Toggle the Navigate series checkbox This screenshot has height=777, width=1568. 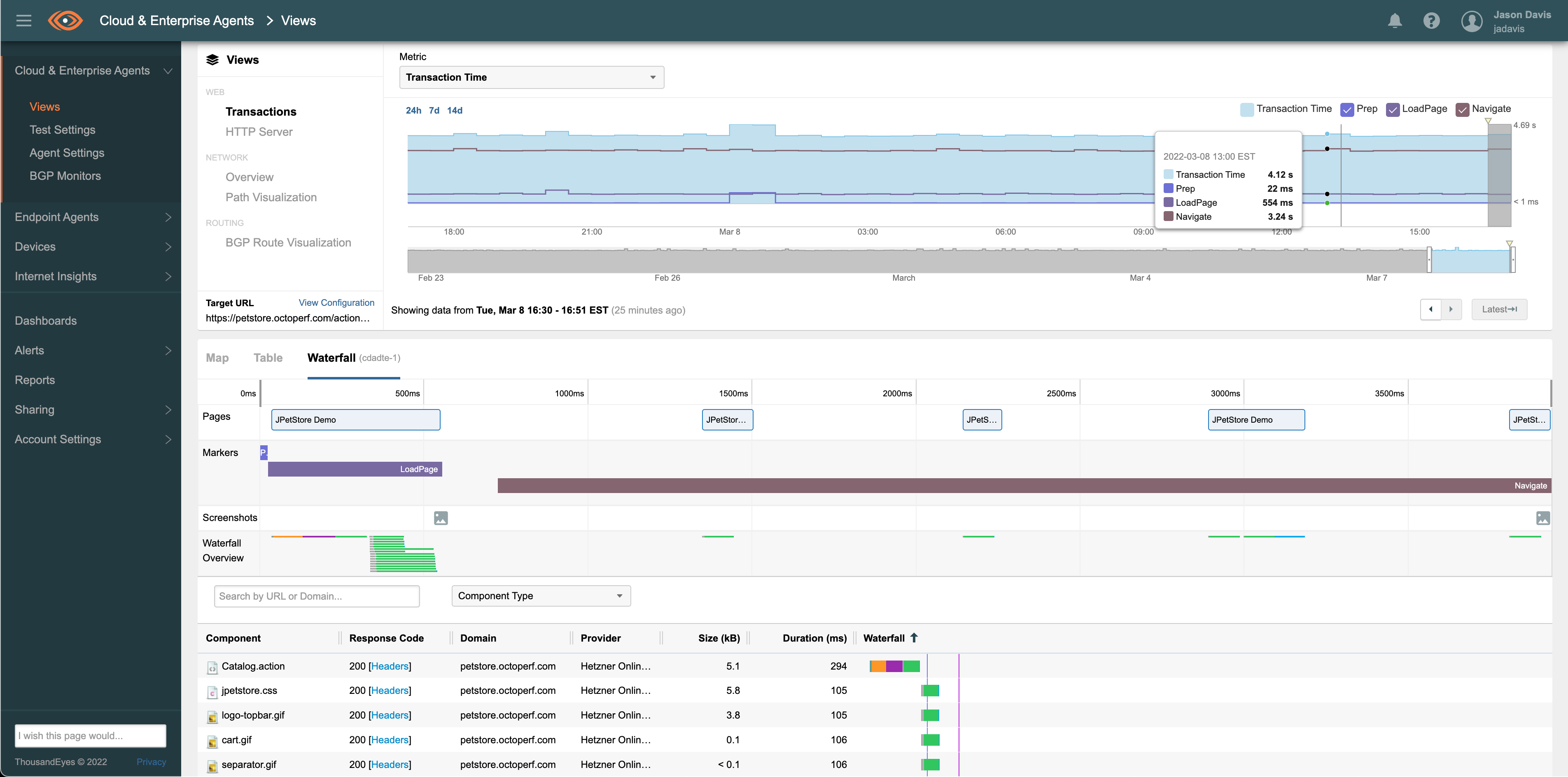pos(1462,109)
